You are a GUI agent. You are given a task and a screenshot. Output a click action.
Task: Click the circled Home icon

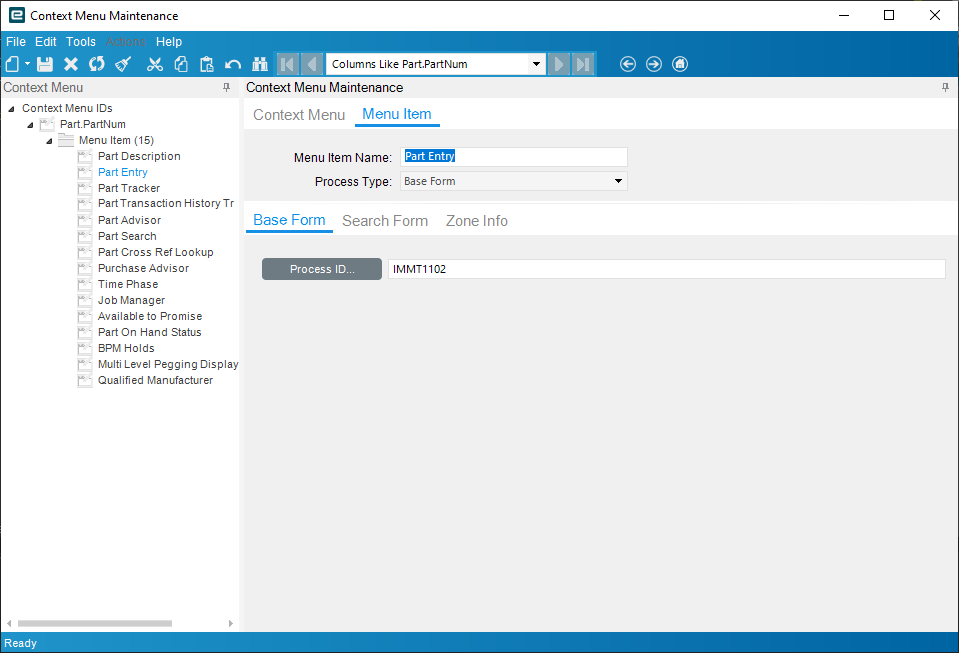pyautogui.click(x=680, y=64)
